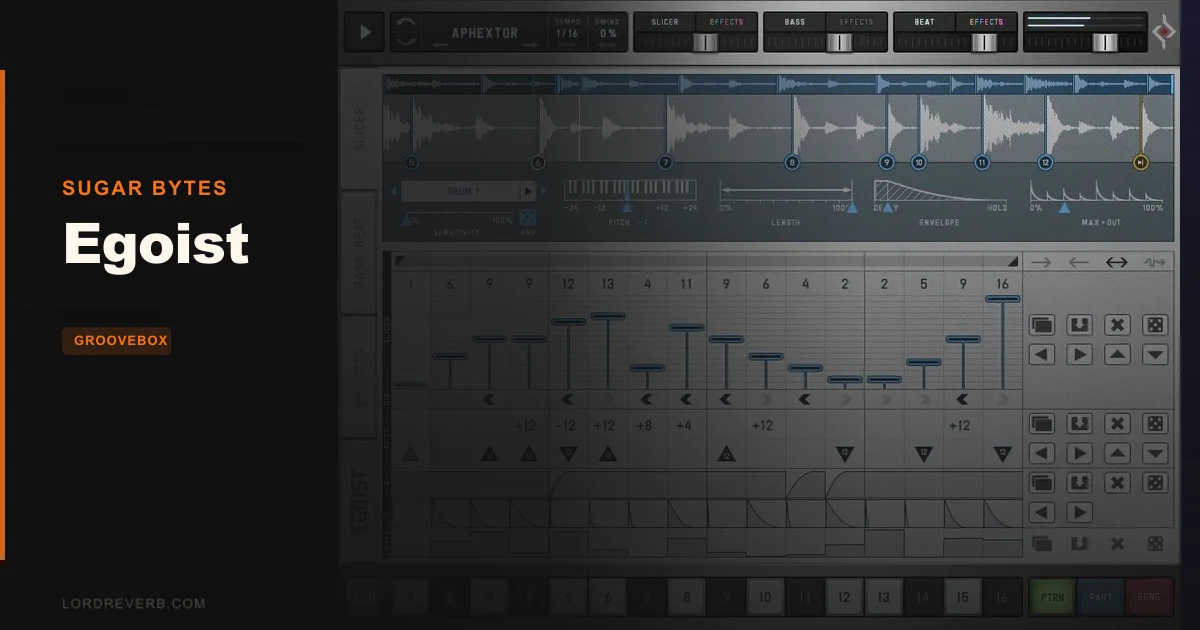Copy the pitch sequence lane

coord(1042,424)
